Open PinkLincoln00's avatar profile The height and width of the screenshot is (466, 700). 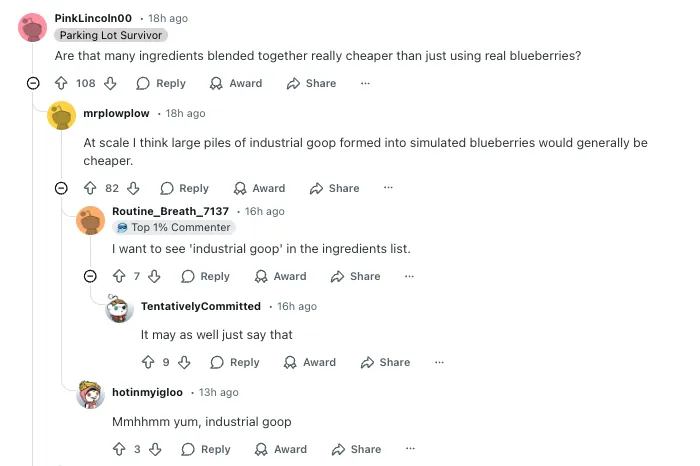[32, 27]
